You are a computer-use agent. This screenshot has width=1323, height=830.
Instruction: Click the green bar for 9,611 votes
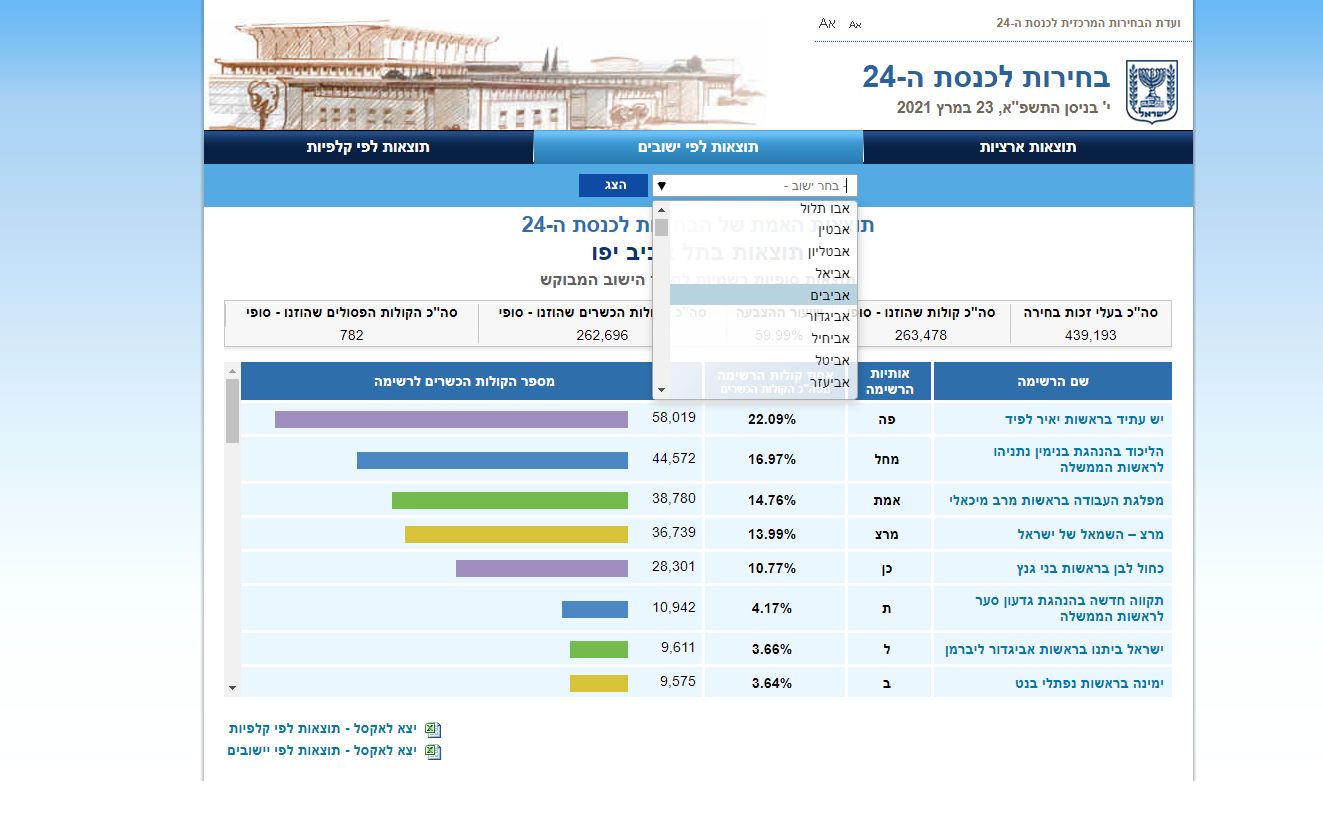pos(599,649)
